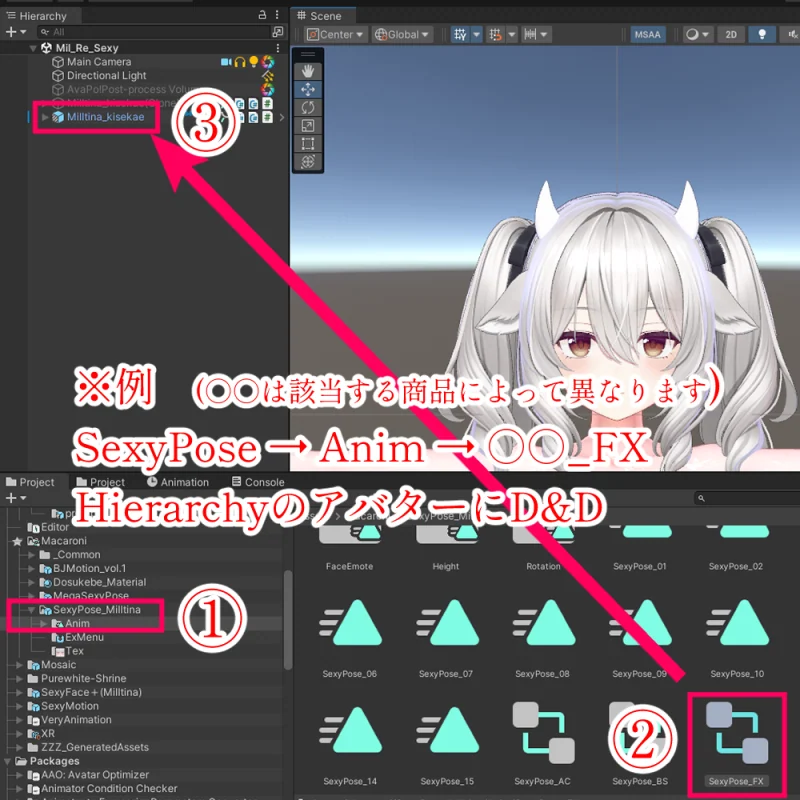Select the SexyPose_15 animation clip
800x800 pixels.
447,745
